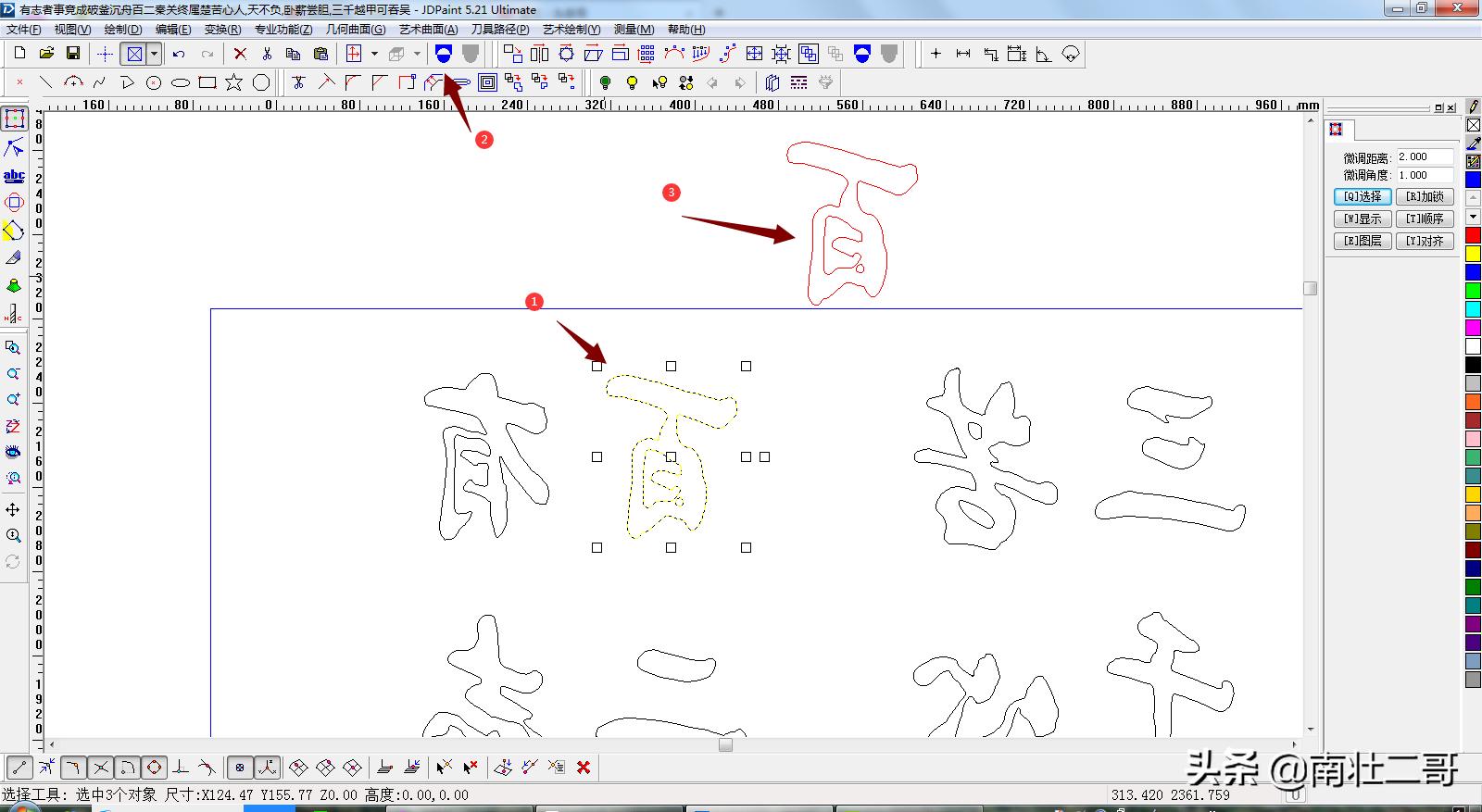Choose the arc drawing tool

click(x=73, y=82)
